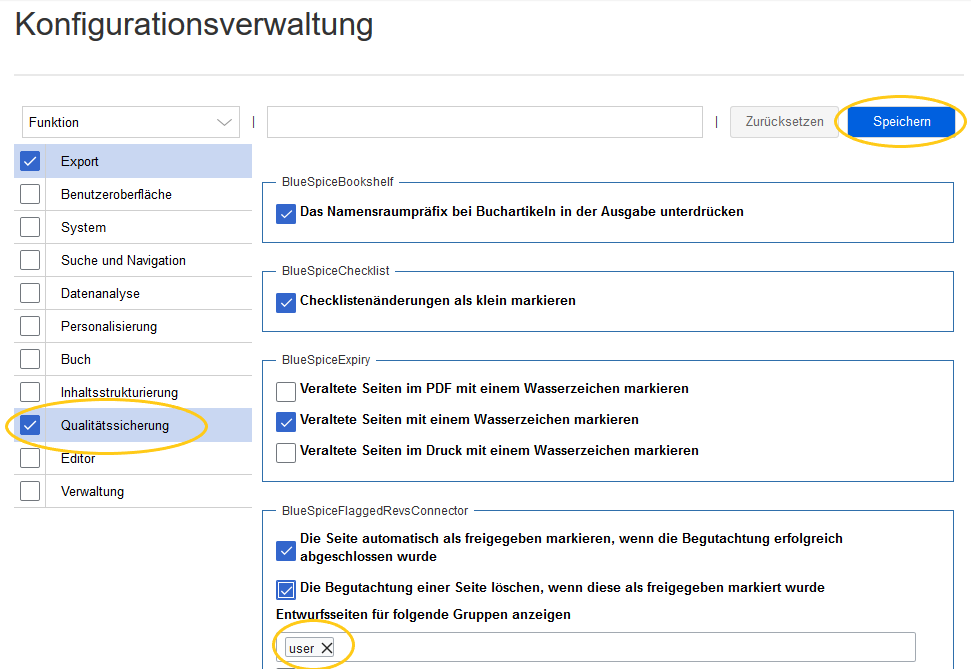971x669 pixels.
Task: Click the BlueSpiceFlaggedRevsConnector section legend
Action: tap(375, 510)
